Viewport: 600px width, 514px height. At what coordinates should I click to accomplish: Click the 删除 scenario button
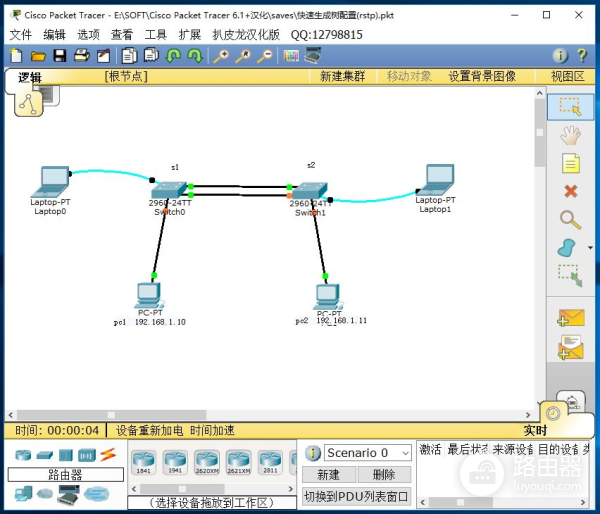point(384,475)
